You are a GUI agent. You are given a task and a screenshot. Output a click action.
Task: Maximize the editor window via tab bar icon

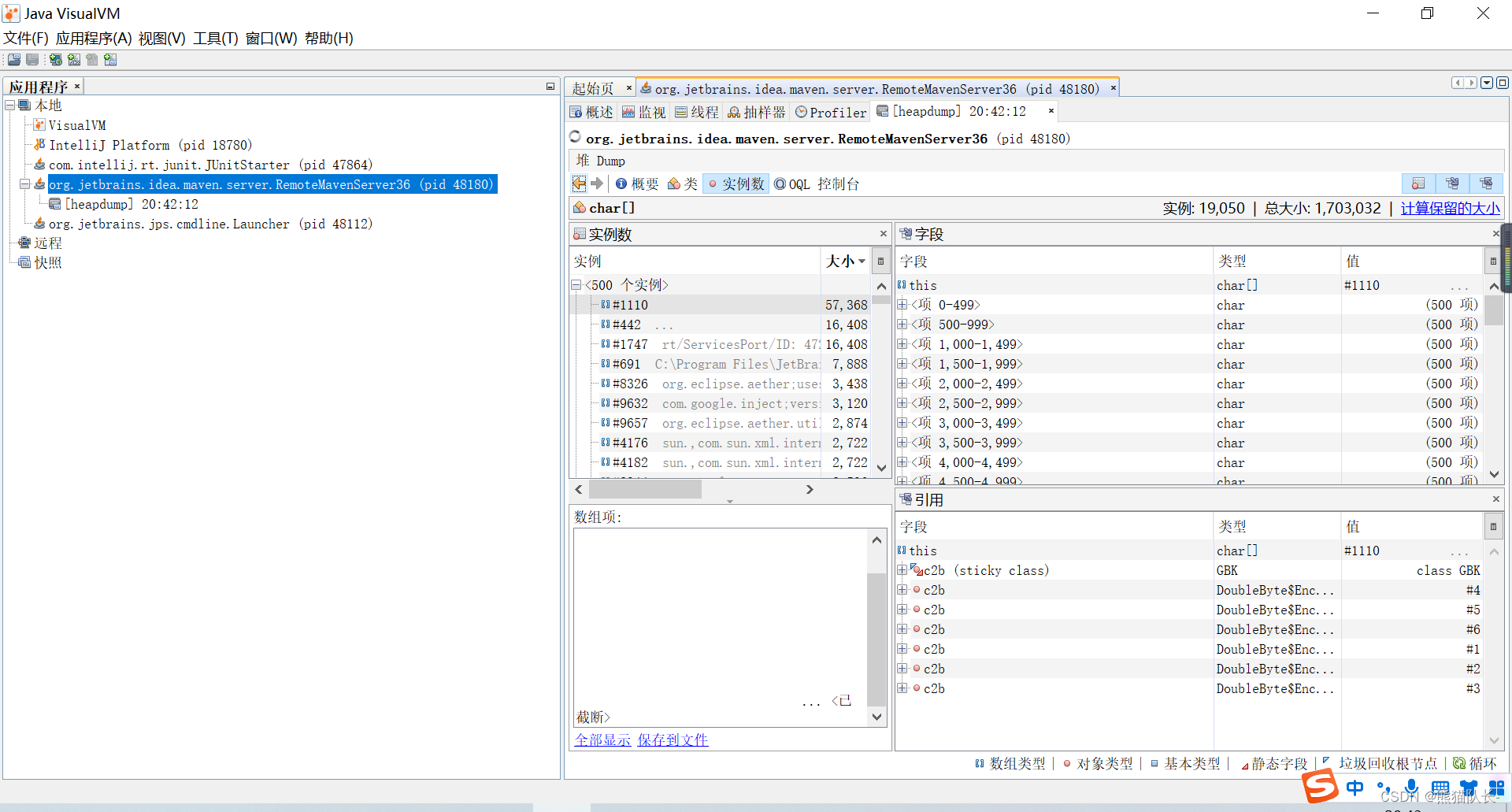click(1502, 83)
